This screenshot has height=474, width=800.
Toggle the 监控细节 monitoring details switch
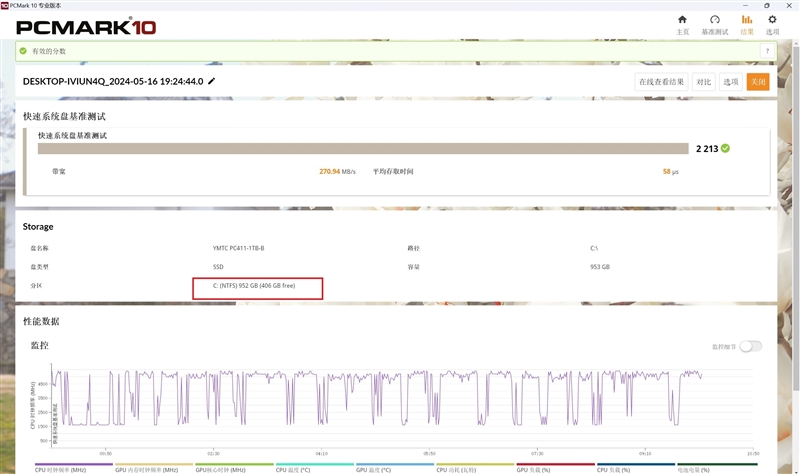[x=751, y=346]
